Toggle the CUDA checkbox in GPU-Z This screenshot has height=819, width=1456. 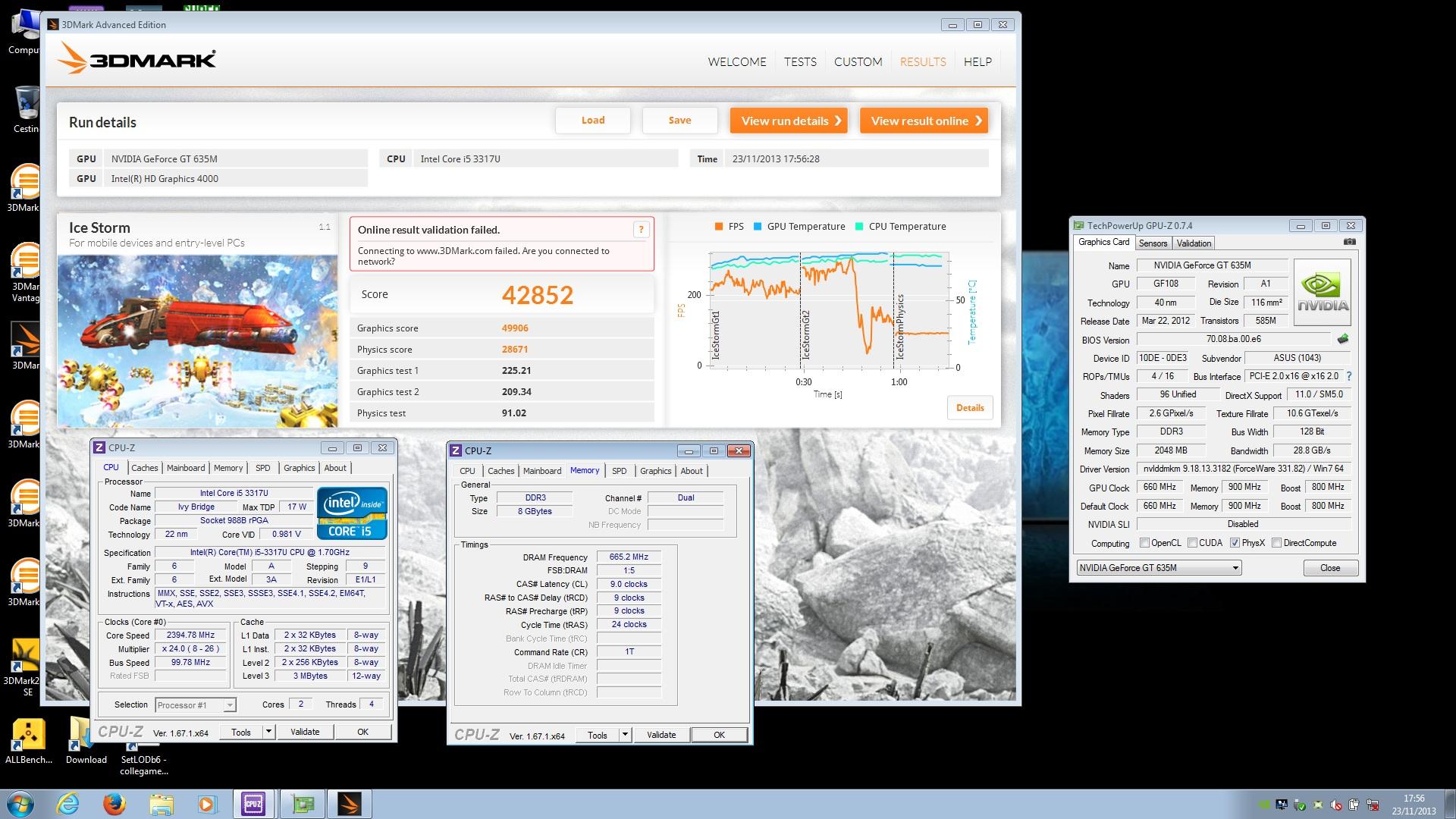tap(1192, 543)
